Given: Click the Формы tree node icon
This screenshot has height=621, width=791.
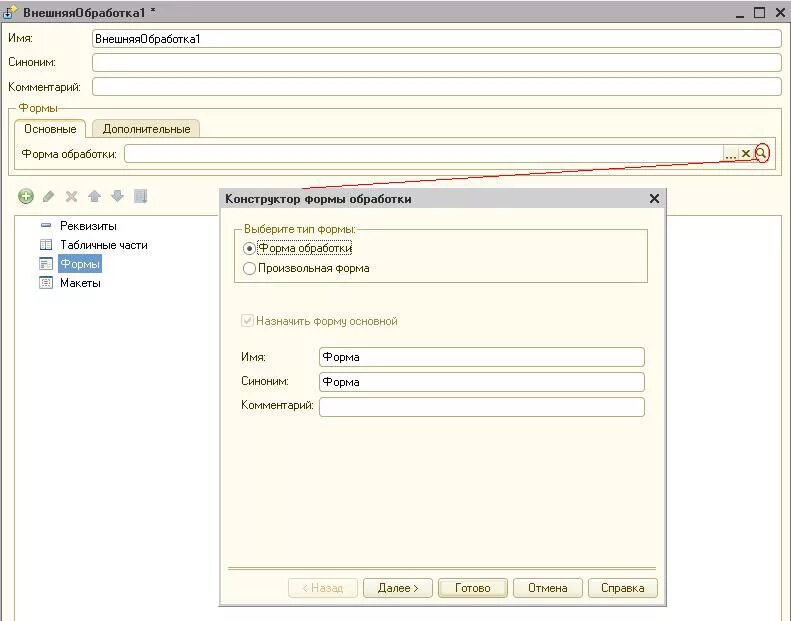Looking at the screenshot, I should tap(46, 264).
